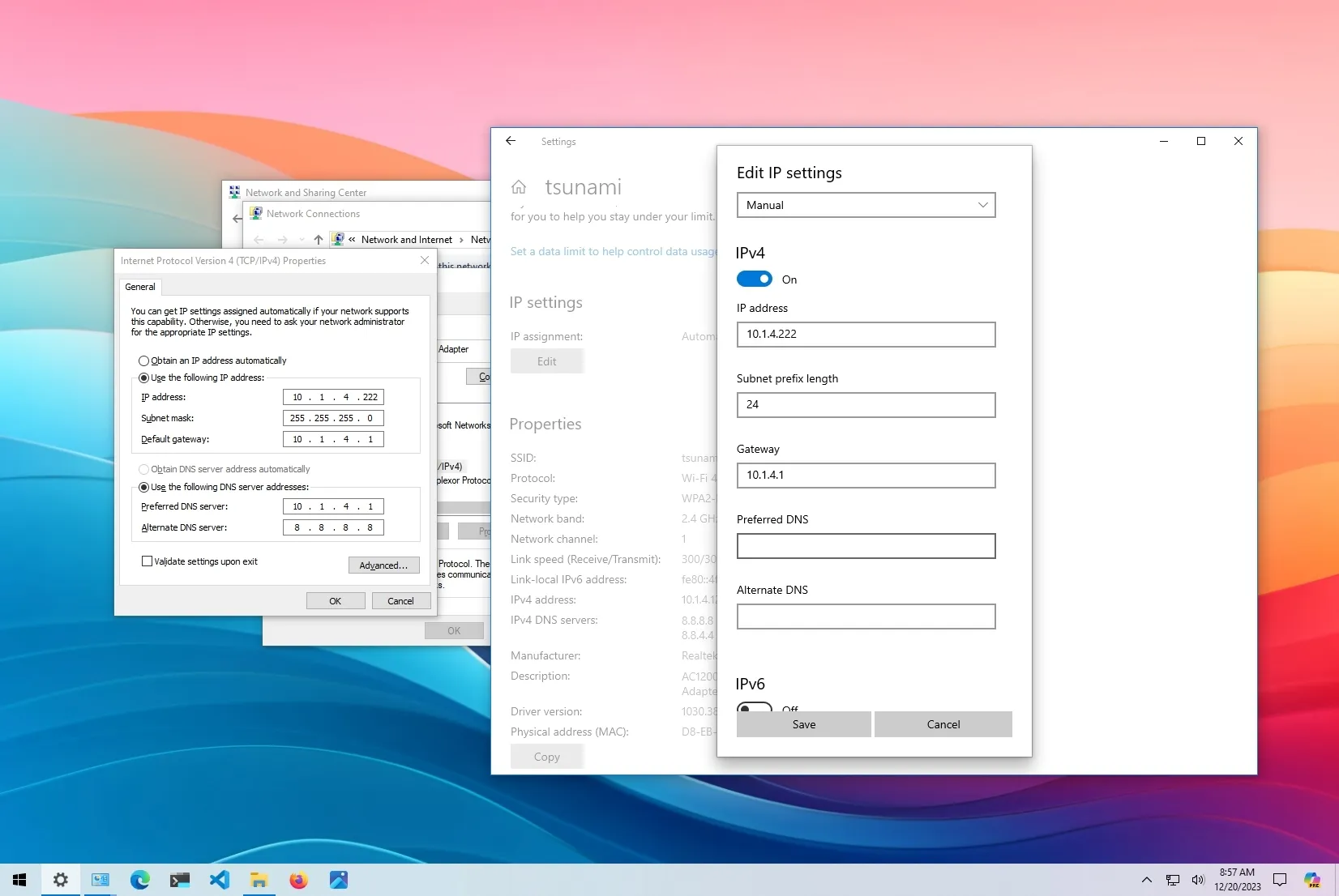Open the Manual IP assignment dropdown
This screenshot has width=1339, height=896.
pos(865,205)
